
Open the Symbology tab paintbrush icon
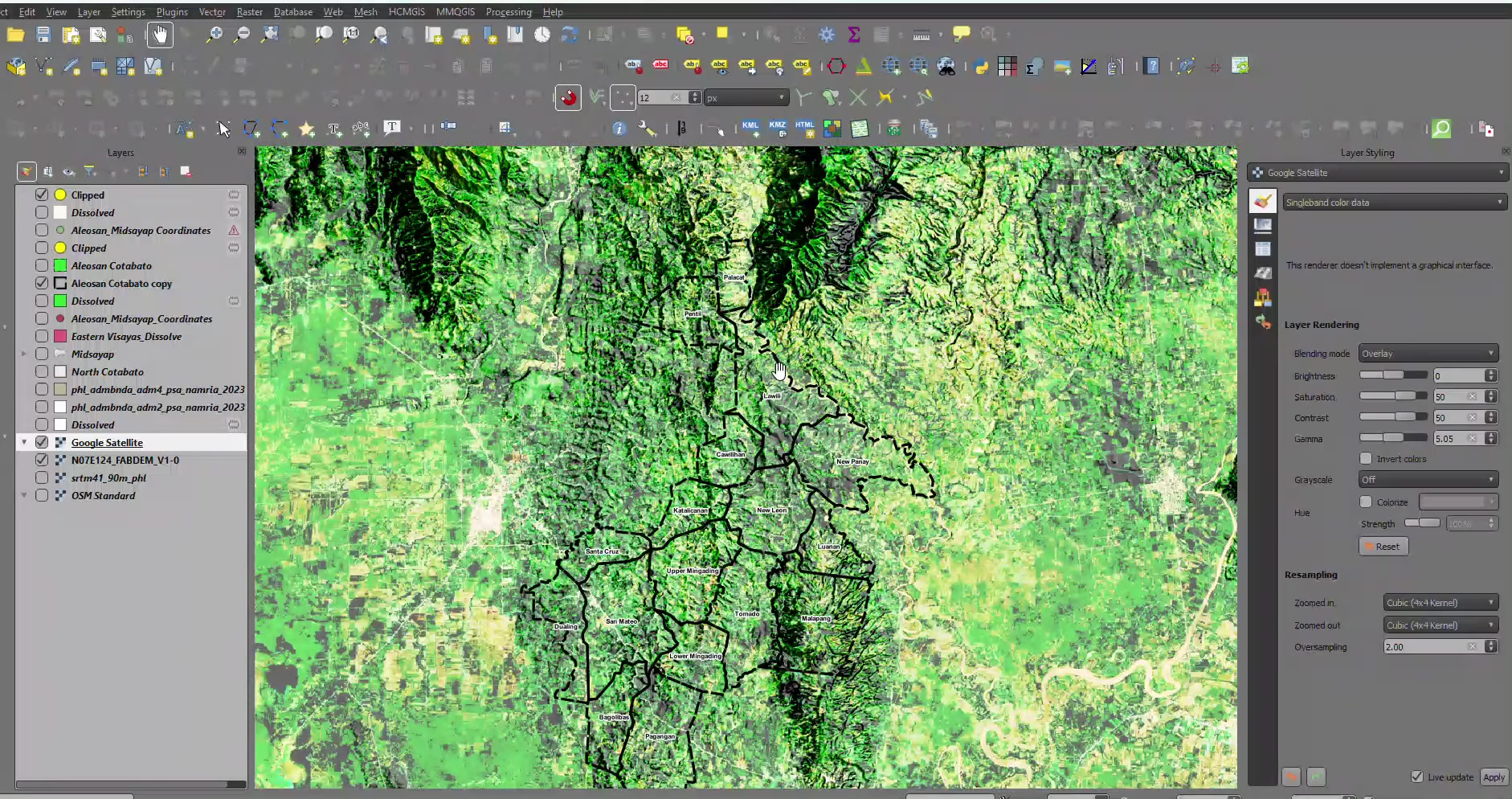(1262, 201)
